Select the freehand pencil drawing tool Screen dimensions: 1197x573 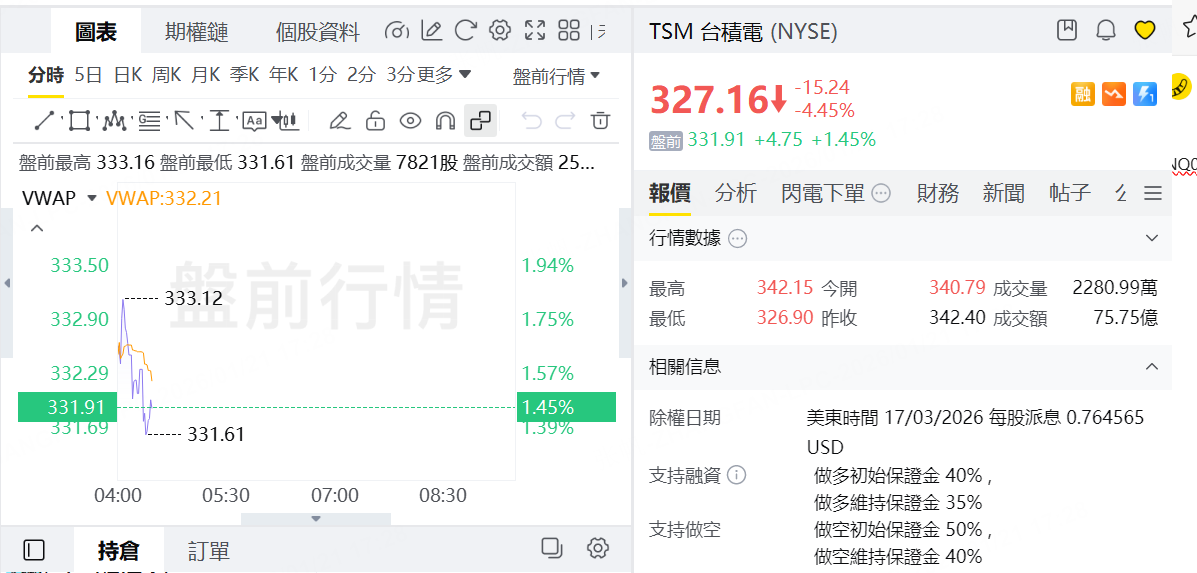(x=339, y=121)
